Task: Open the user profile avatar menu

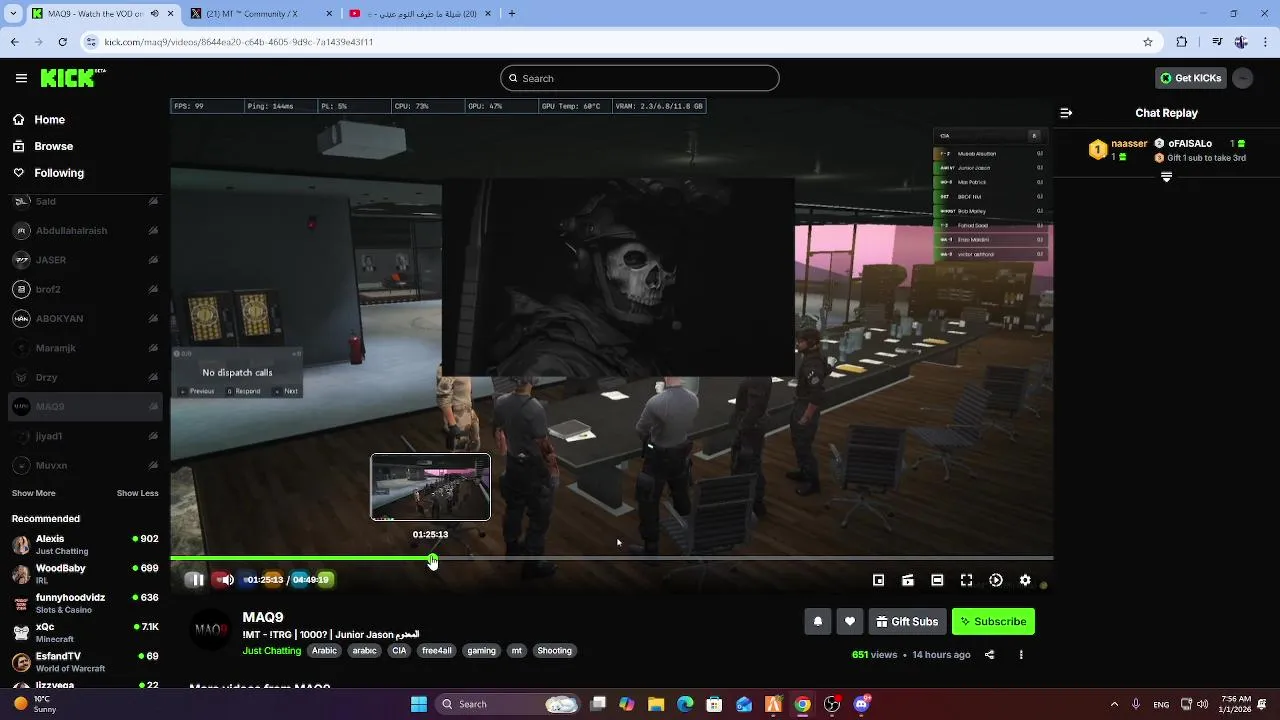Action: tap(1243, 78)
